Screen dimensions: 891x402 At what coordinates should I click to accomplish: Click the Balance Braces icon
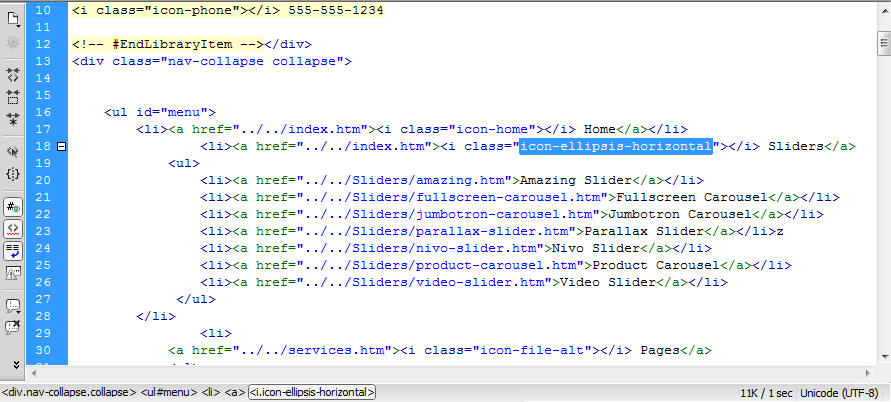[13, 174]
